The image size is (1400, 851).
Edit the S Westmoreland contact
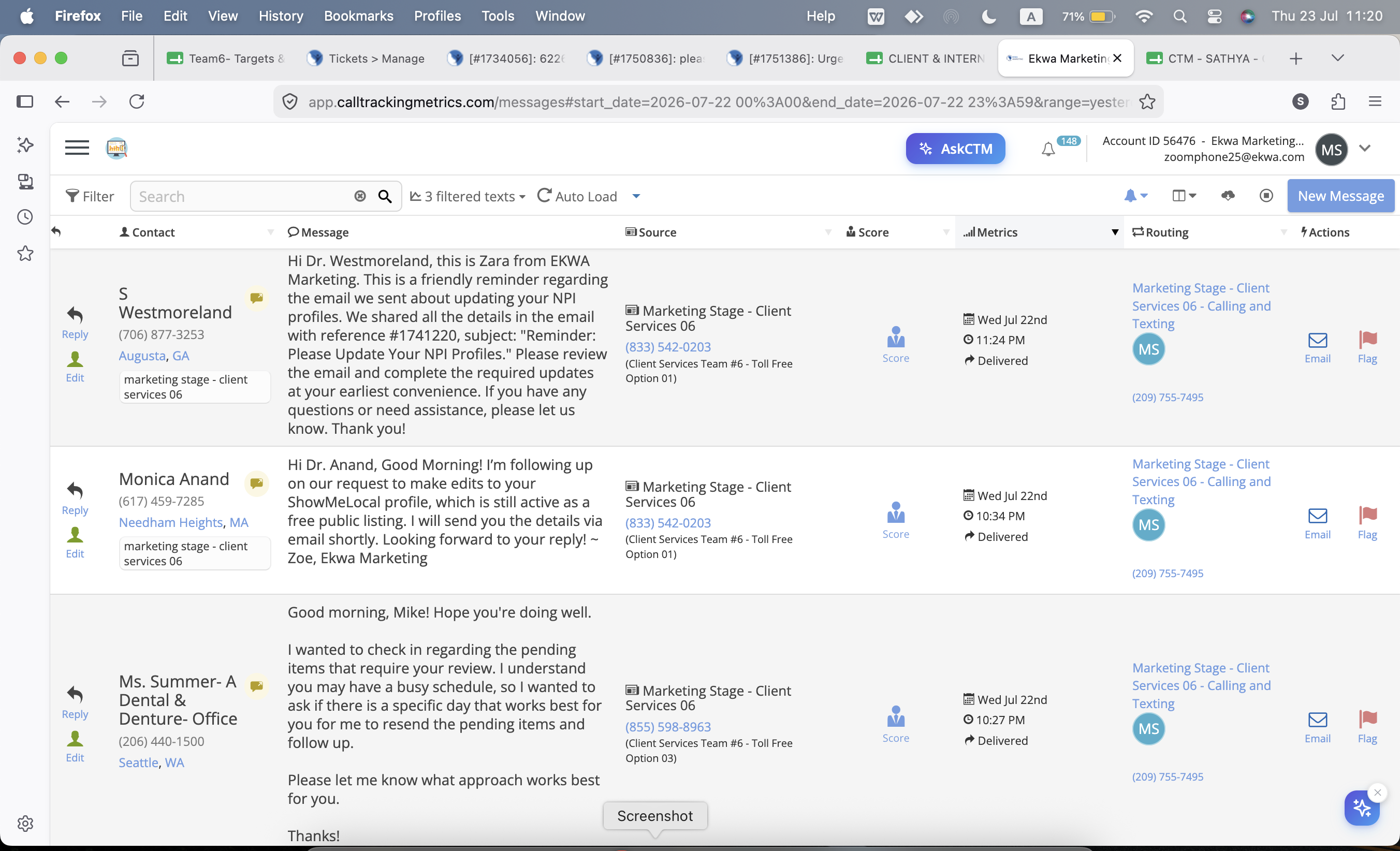point(75,366)
